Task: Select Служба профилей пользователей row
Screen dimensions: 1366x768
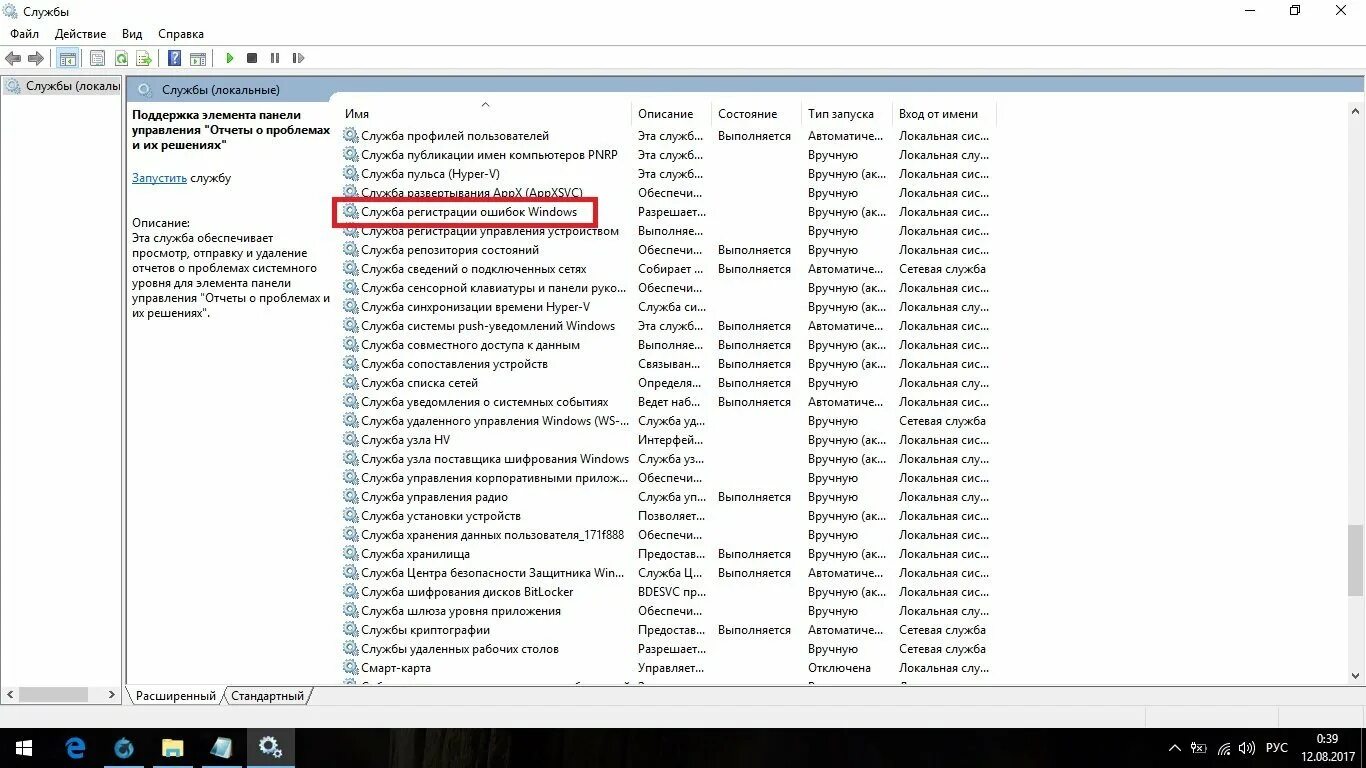Action: coord(668,136)
